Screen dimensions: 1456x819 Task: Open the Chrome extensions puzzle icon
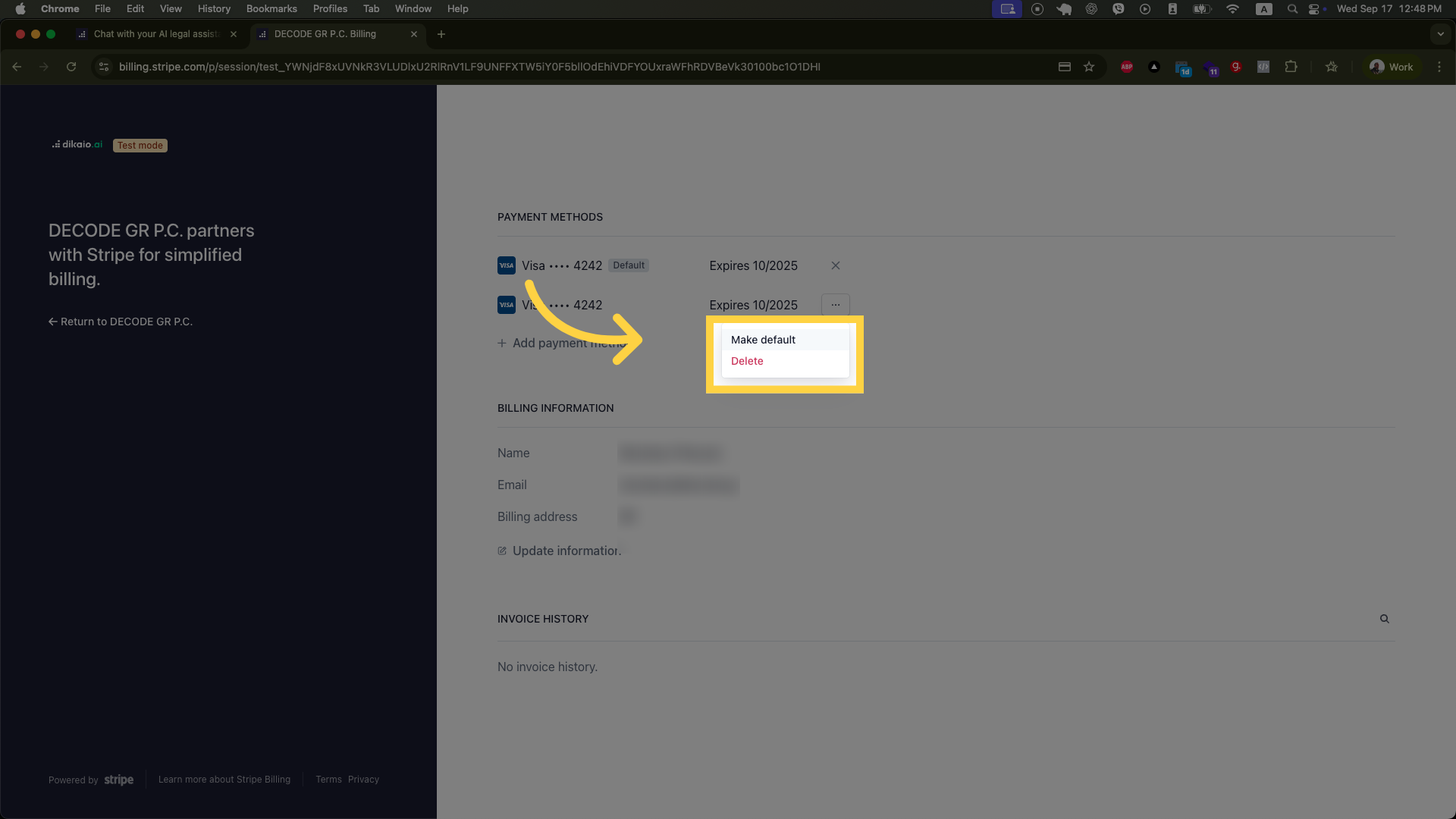point(1291,67)
